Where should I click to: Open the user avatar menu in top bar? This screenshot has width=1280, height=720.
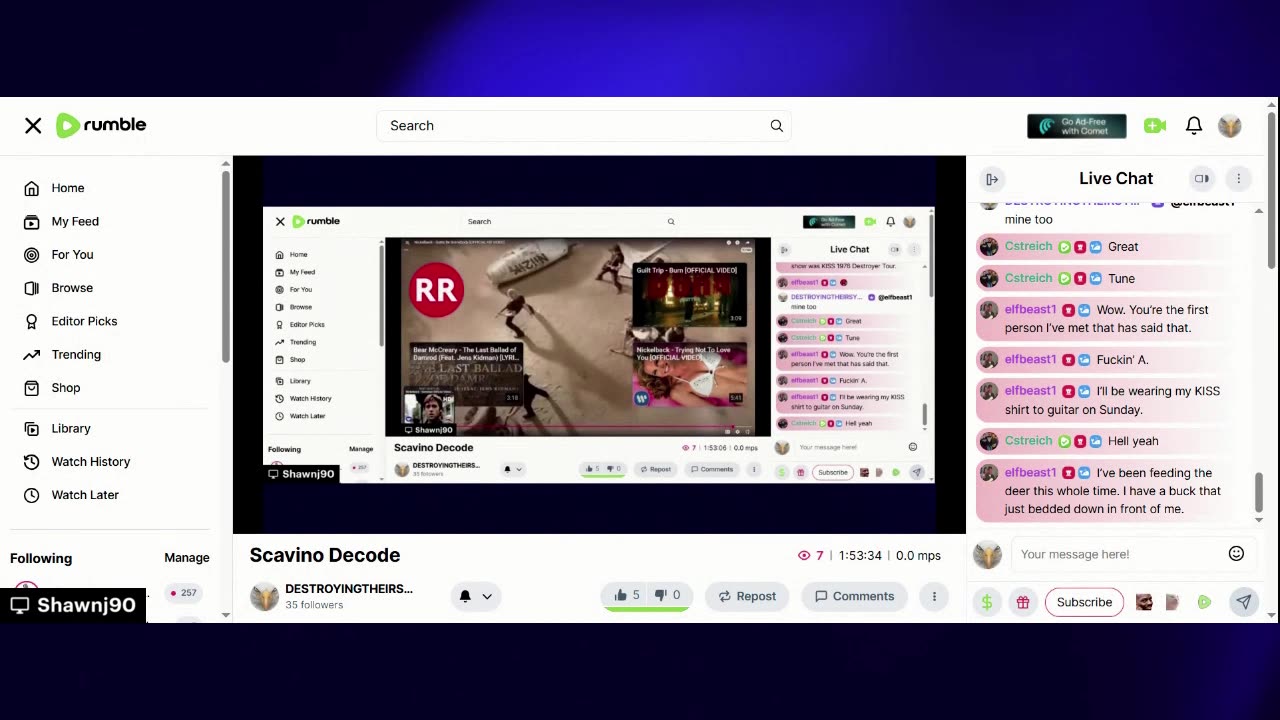pyautogui.click(x=1230, y=125)
